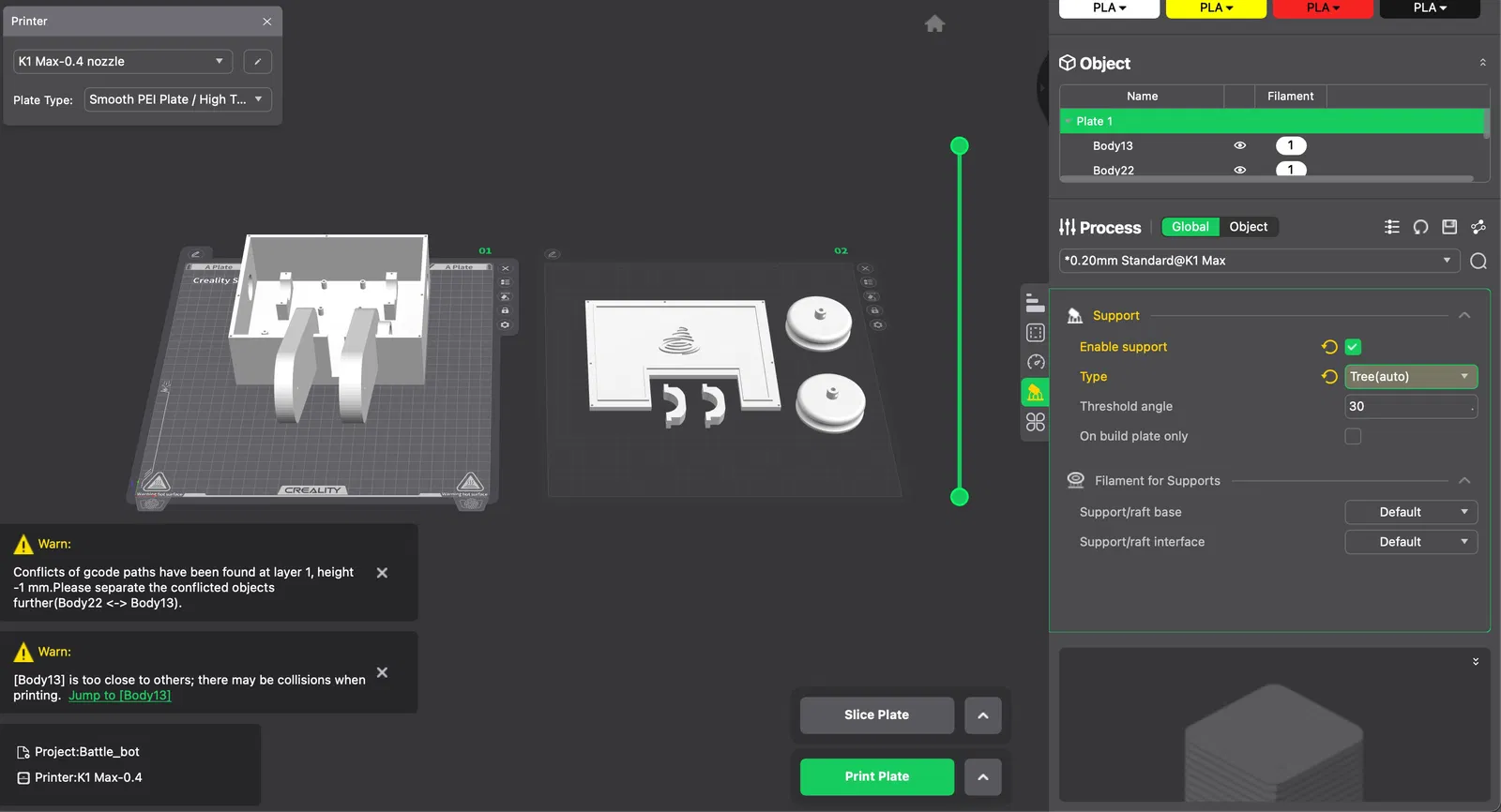Screen dimensions: 1501x812
Task: Toggle visibility eye for Body22
Action: 1239,170
